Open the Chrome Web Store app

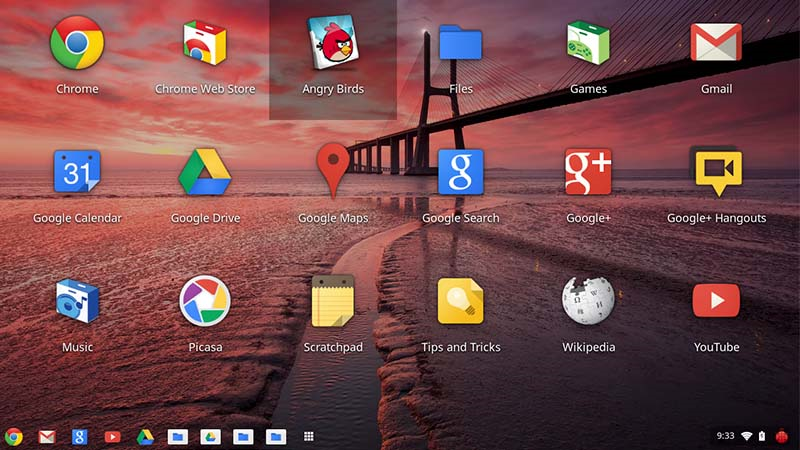[205, 43]
